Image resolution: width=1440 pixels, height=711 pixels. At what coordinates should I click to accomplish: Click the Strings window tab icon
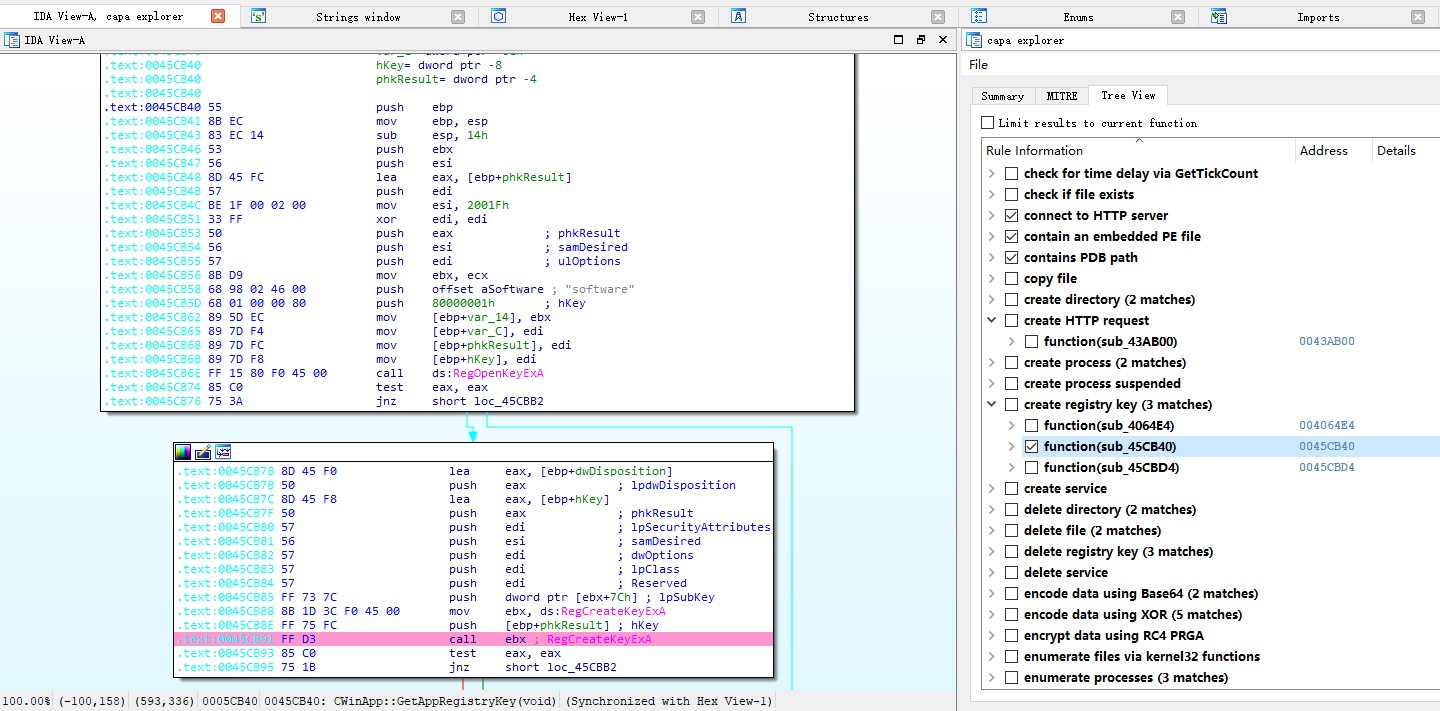pos(259,16)
